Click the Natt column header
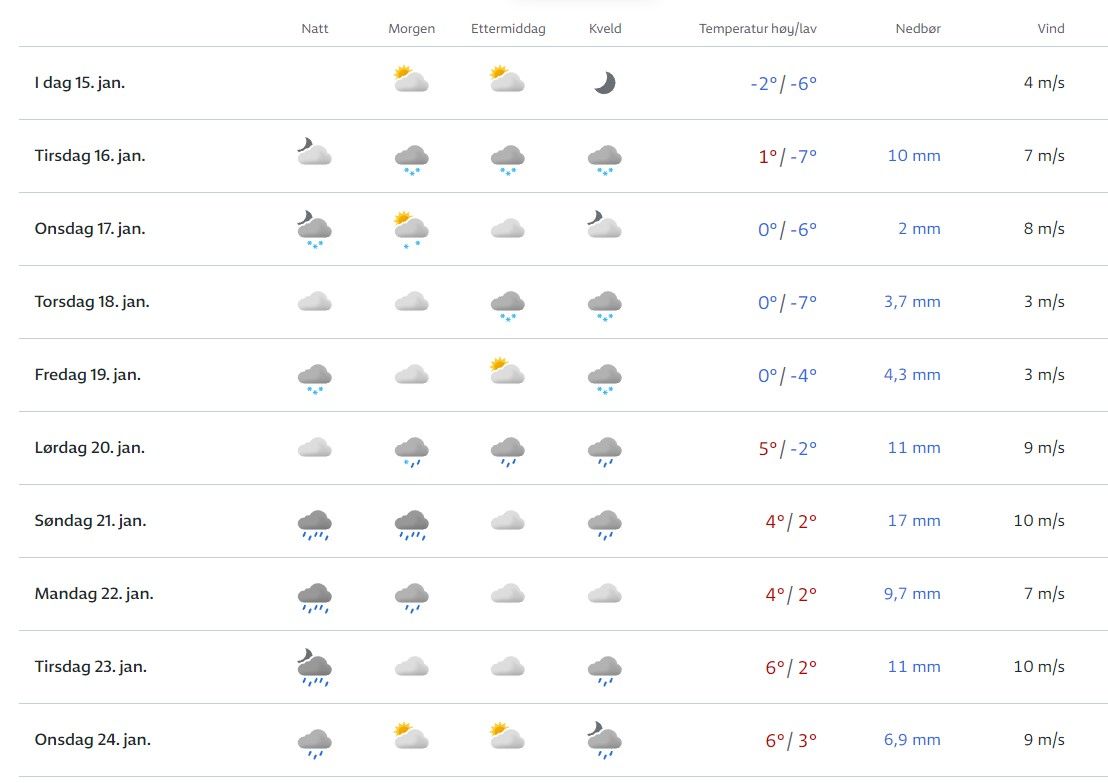This screenshot has height=783, width=1108. click(x=314, y=29)
